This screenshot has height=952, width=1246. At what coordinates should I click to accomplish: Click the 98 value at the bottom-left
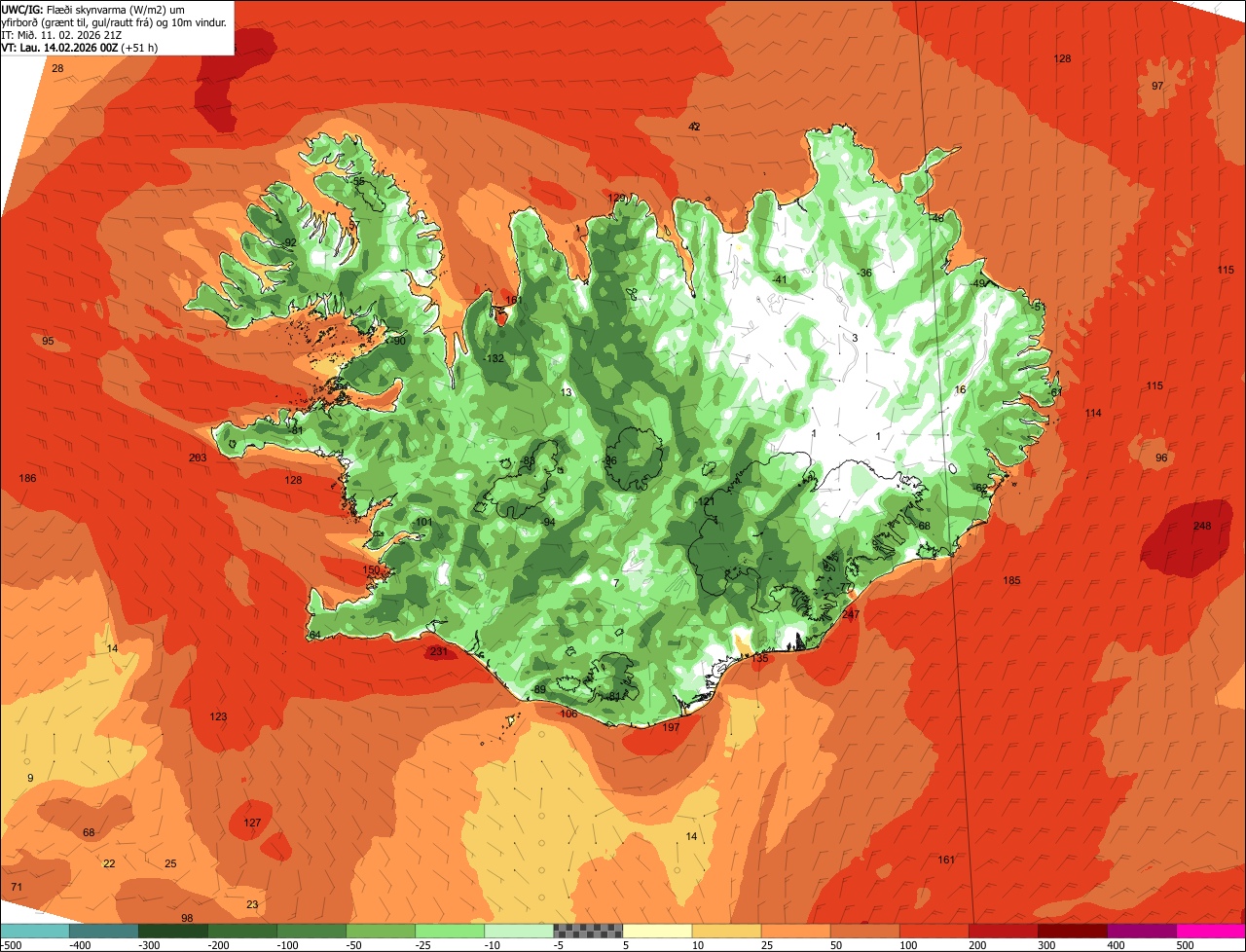pos(187,918)
